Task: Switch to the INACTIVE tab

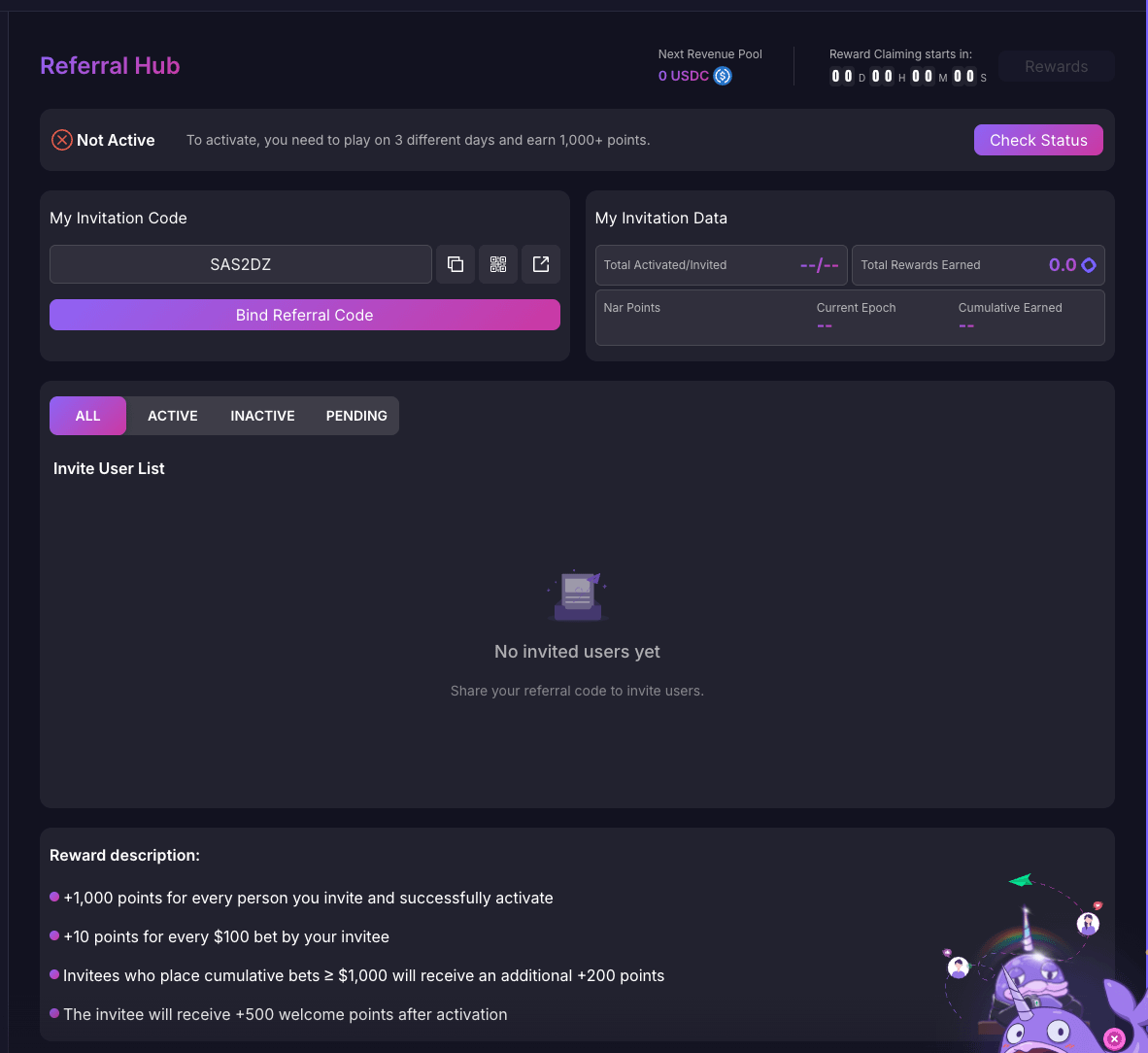Action: [x=262, y=416]
